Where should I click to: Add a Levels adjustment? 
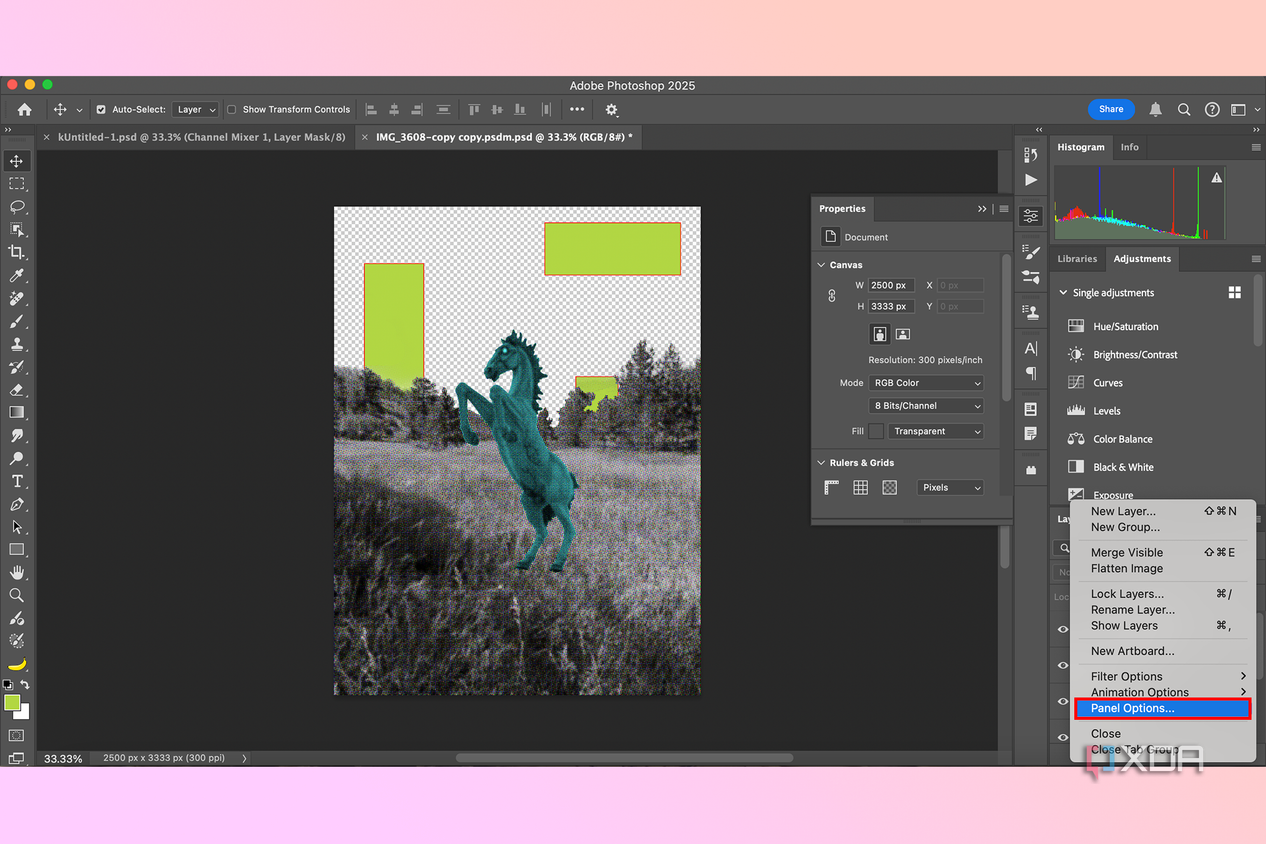coord(1094,411)
